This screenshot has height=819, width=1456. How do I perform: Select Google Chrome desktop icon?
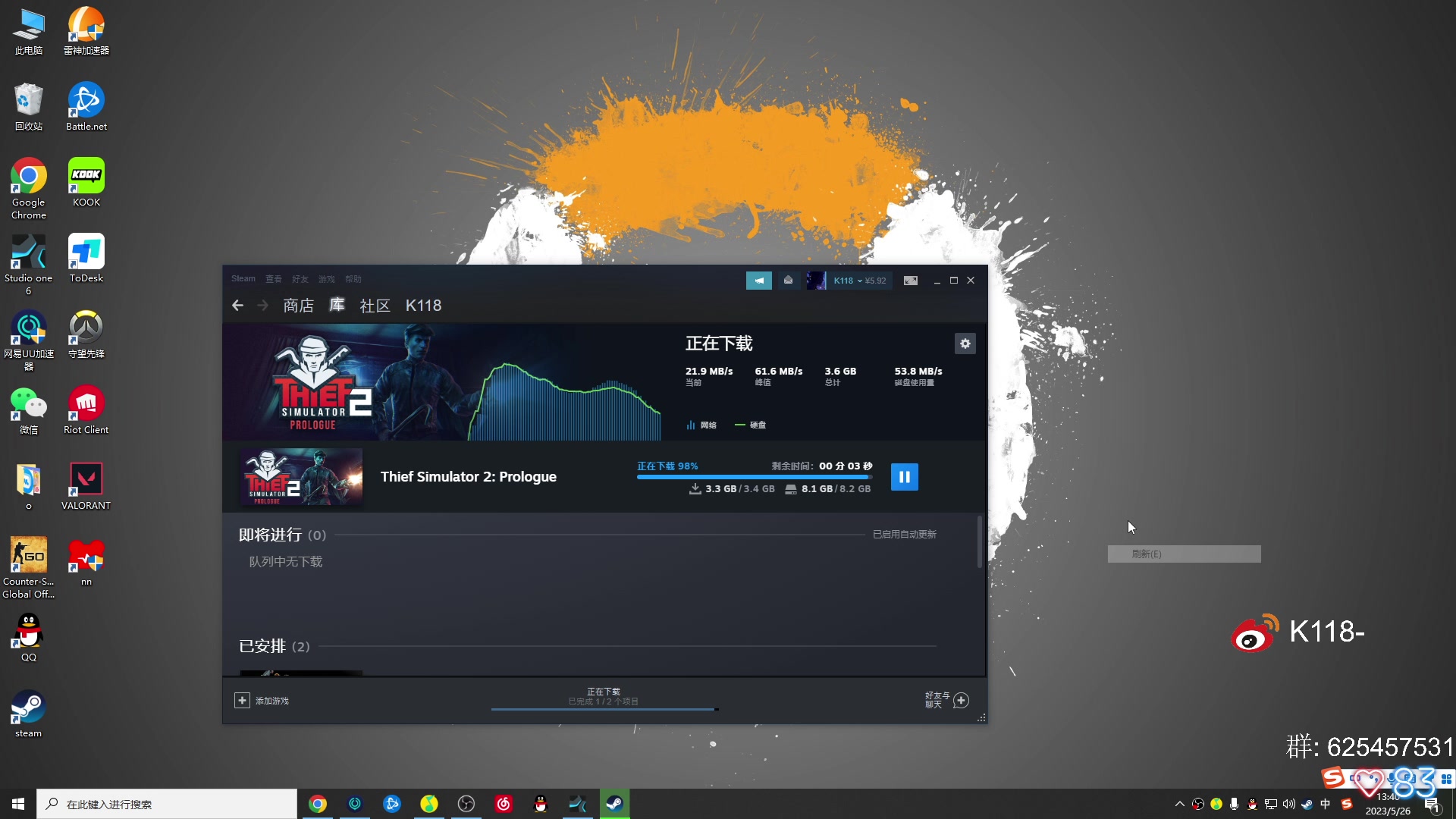(x=29, y=189)
